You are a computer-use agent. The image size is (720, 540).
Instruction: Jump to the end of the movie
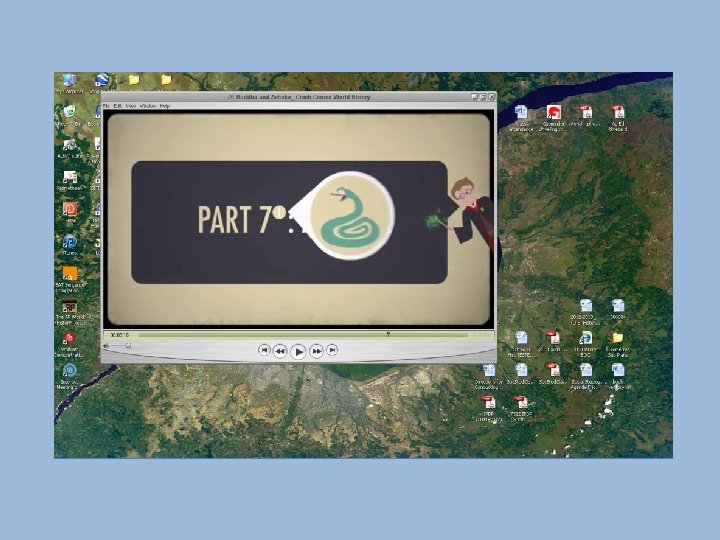332,350
